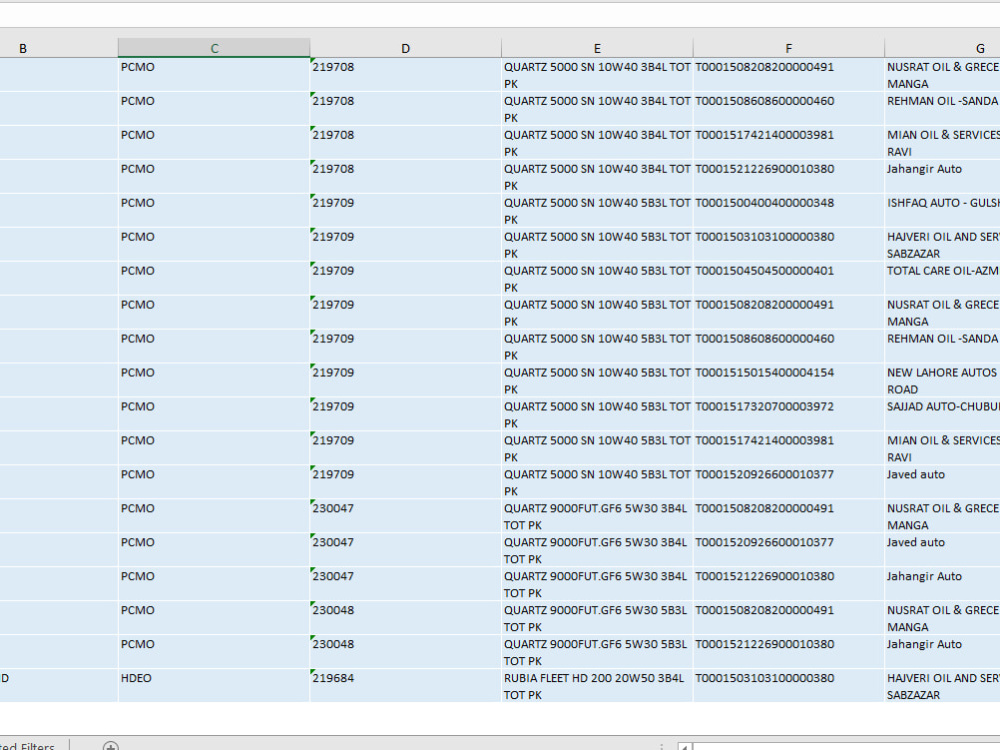The height and width of the screenshot is (750, 1000).
Task: Select T0001508608600000460 in the 219709 row
Action: click(789, 347)
